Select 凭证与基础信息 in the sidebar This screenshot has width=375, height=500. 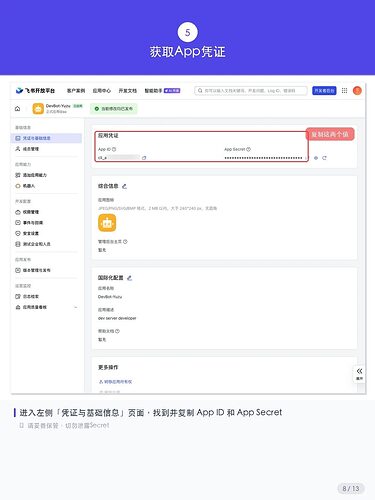pyautogui.click(x=46, y=138)
